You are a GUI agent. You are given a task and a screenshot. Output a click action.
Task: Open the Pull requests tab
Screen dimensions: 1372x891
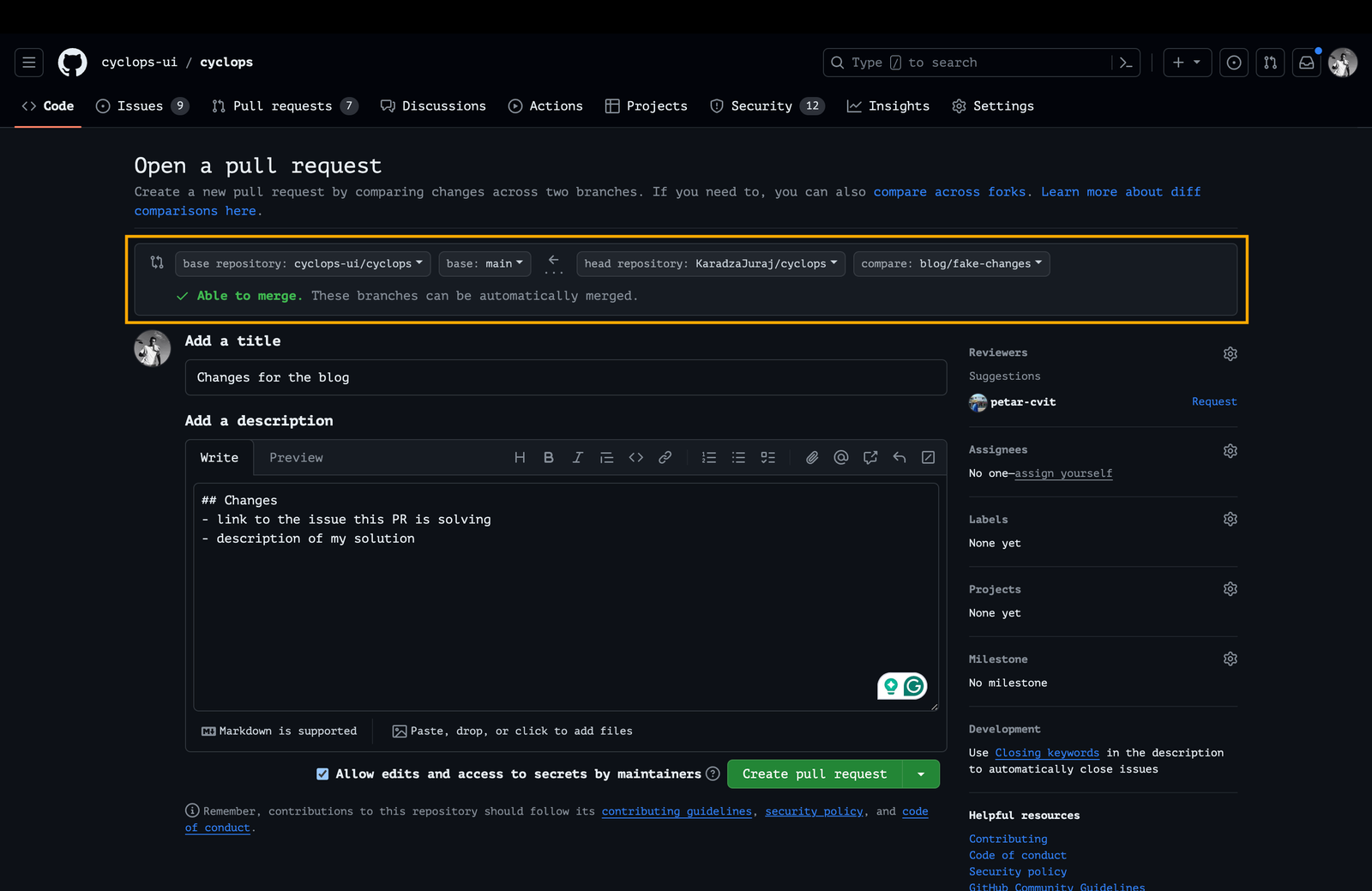[282, 106]
